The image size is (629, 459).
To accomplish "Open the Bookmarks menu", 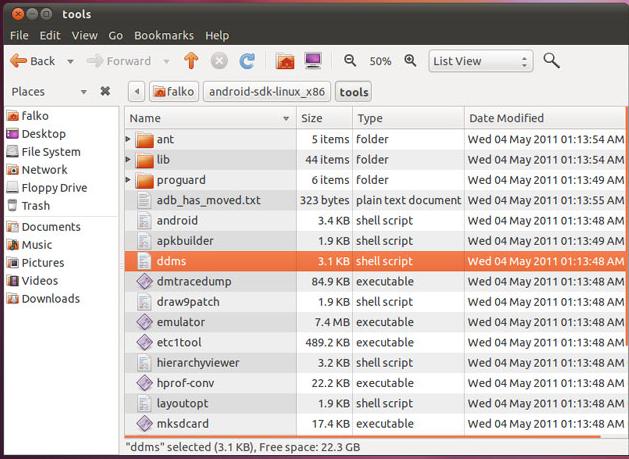I will point(164,35).
